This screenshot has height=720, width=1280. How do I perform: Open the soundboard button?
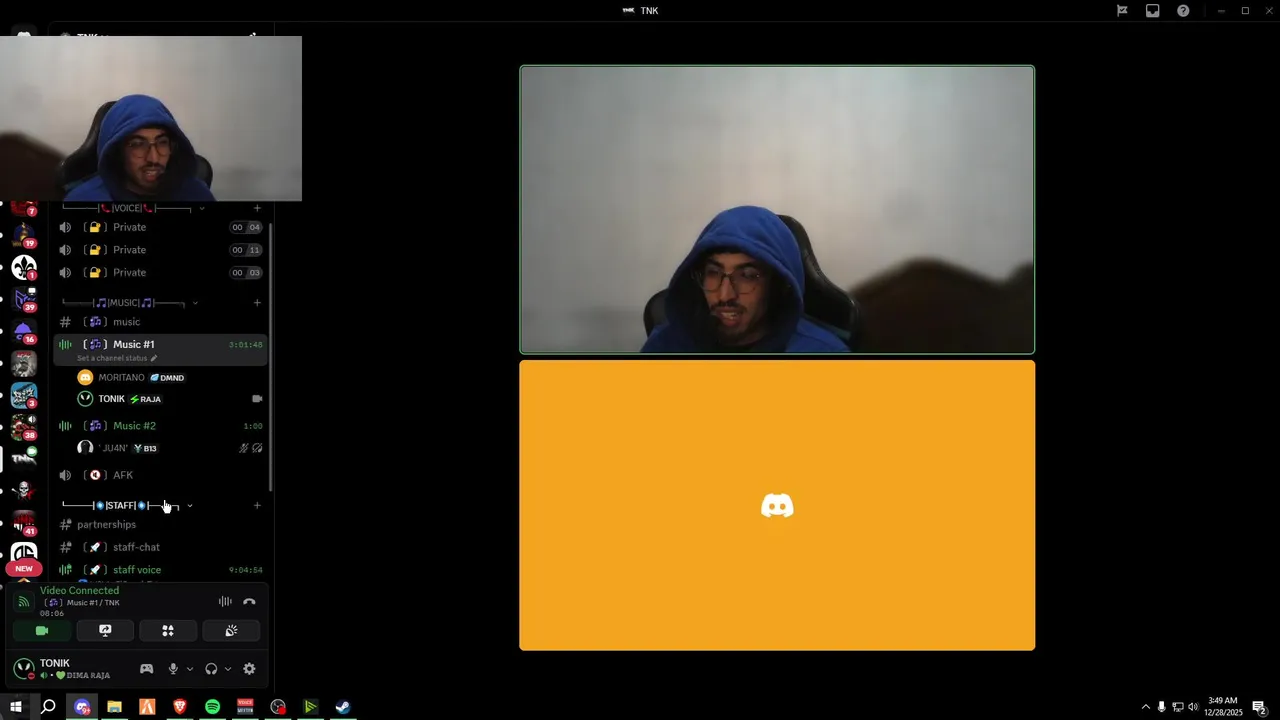point(231,631)
